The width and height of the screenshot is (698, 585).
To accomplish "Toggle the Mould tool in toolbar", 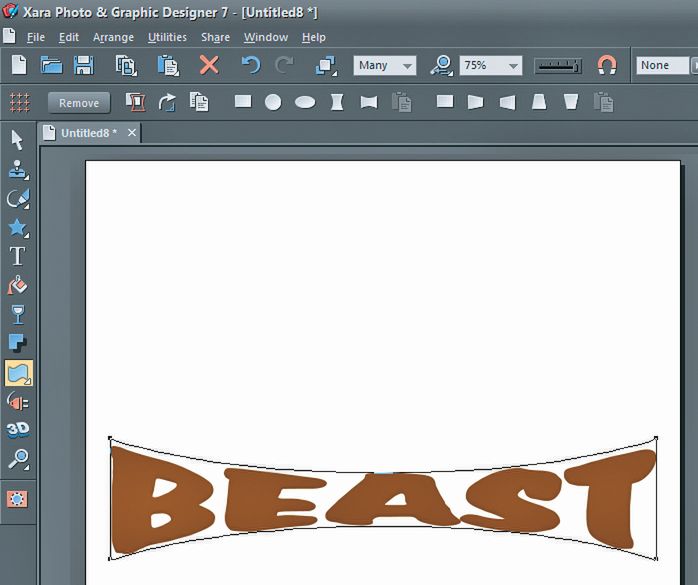I will pyautogui.click(x=18, y=373).
